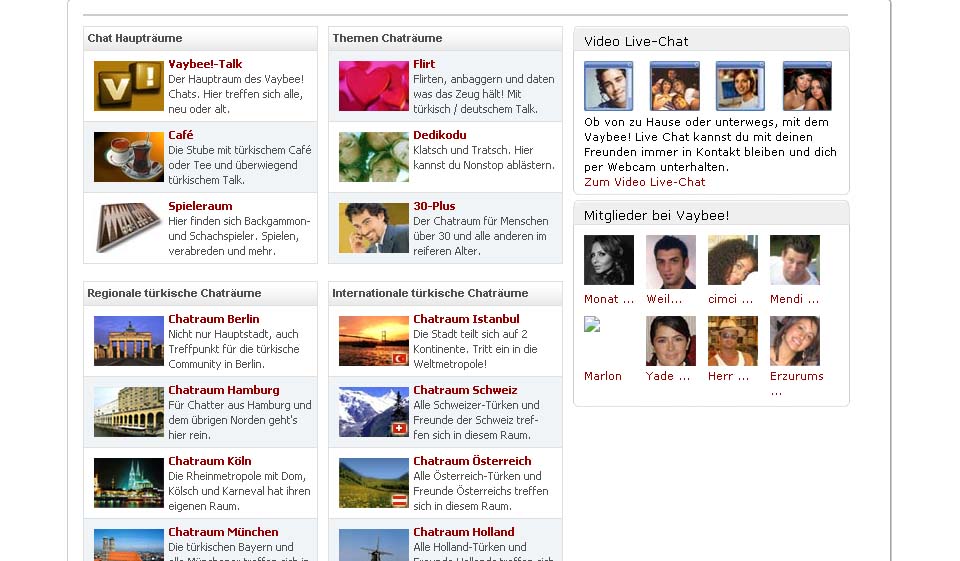
Task: Click the Chatraum Schweiz mountain image
Action: pyautogui.click(x=374, y=412)
